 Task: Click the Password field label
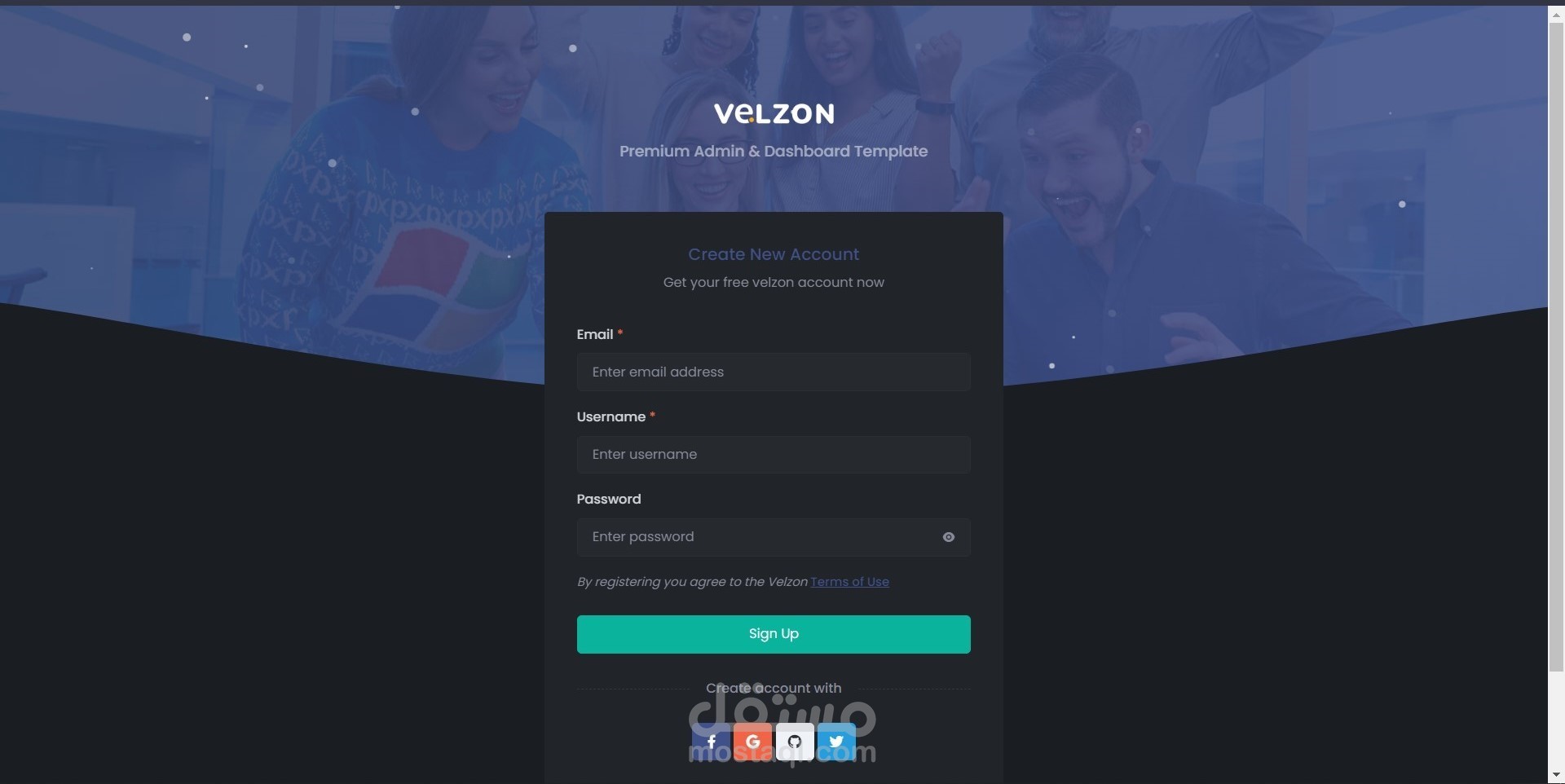pos(609,499)
